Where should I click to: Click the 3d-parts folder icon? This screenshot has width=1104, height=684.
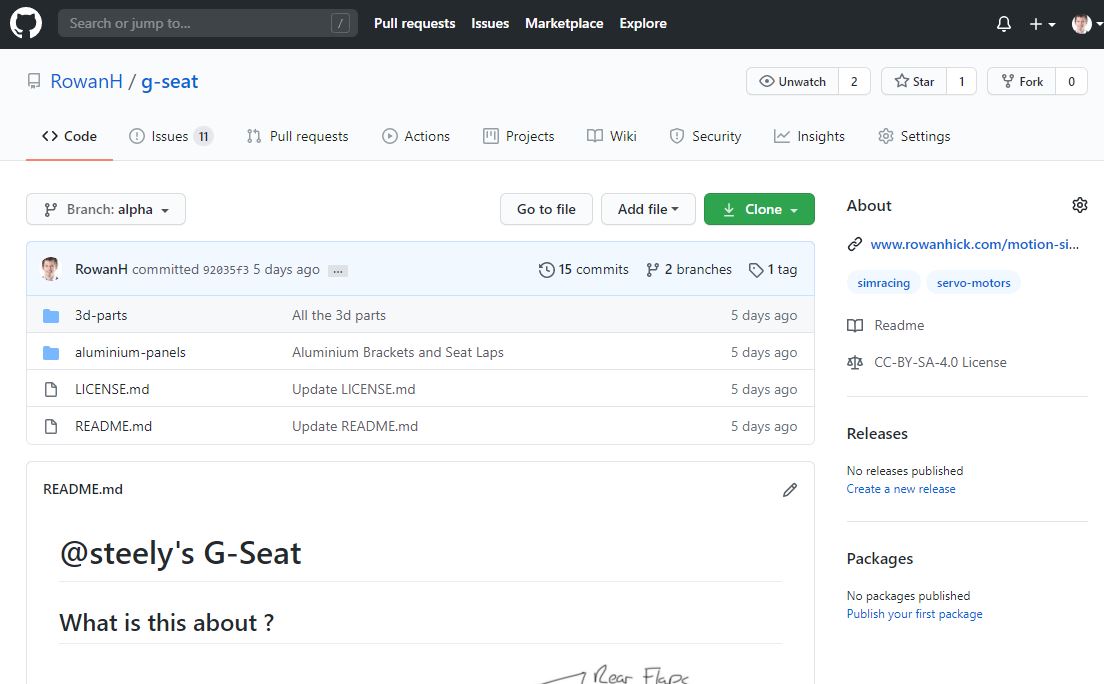click(51, 316)
